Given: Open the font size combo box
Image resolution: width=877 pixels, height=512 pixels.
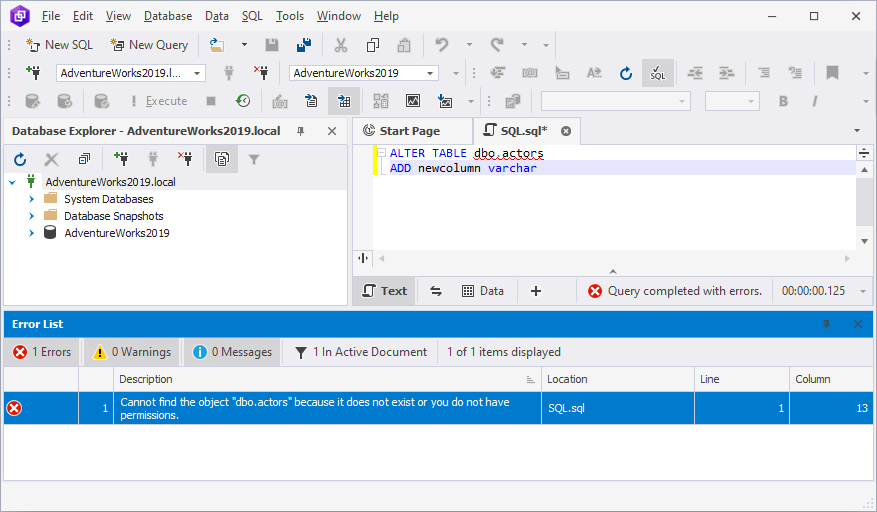Looking at the screenshot, I should coord(732,101).
